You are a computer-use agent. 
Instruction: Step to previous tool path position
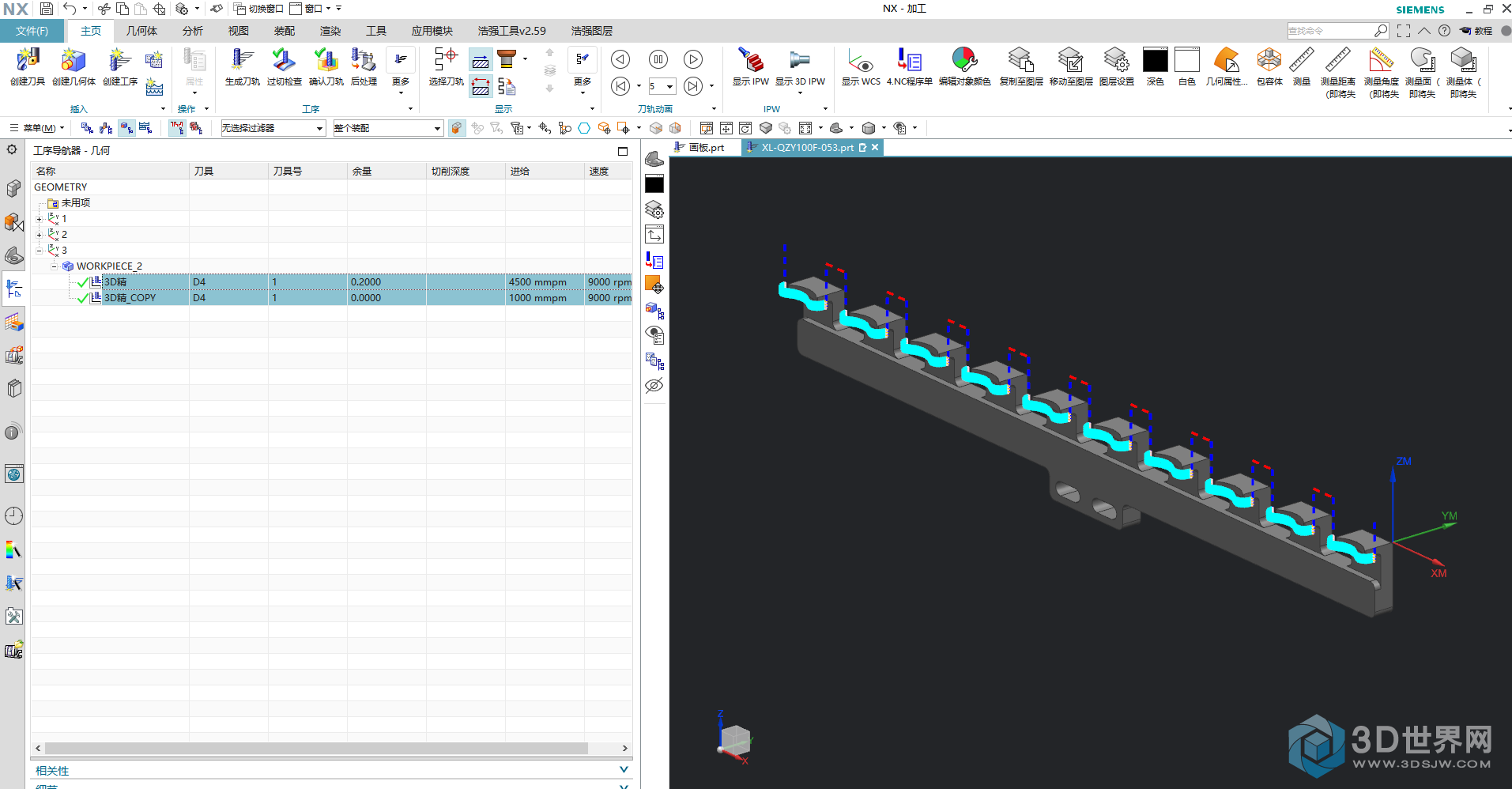620,86
